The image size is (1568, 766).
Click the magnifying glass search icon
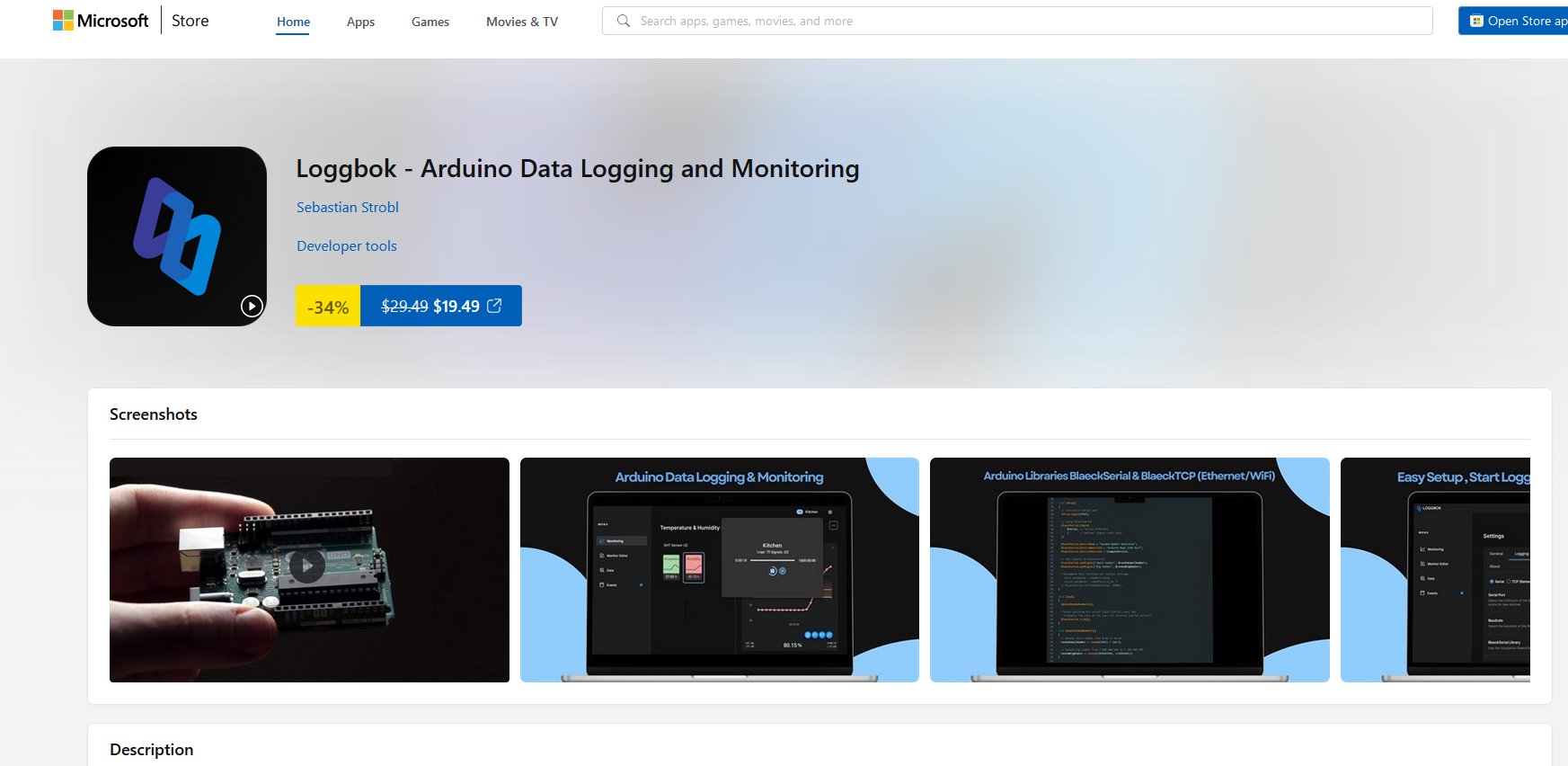pos(623,21)
